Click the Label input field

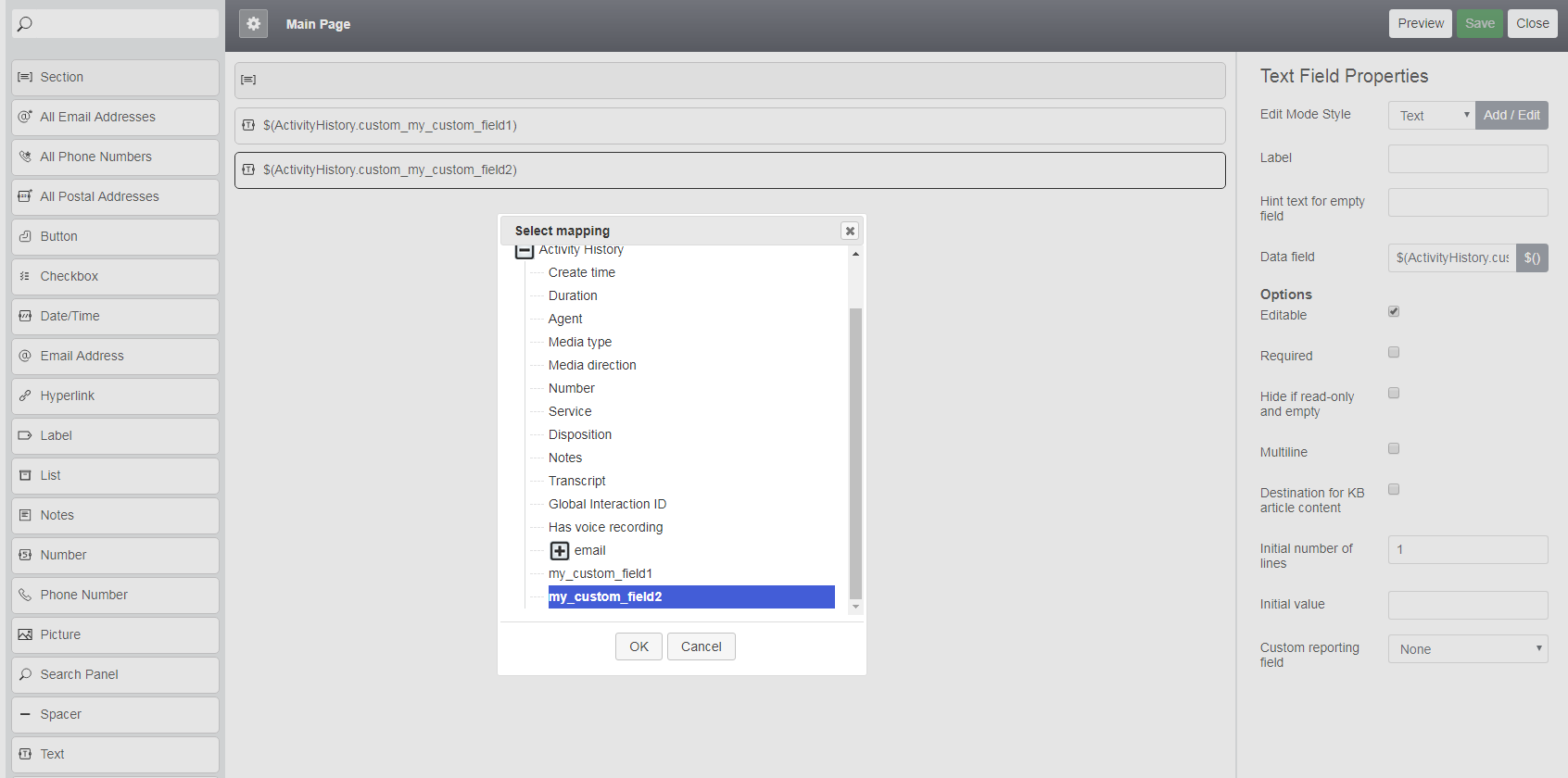tap(1468, 158)
